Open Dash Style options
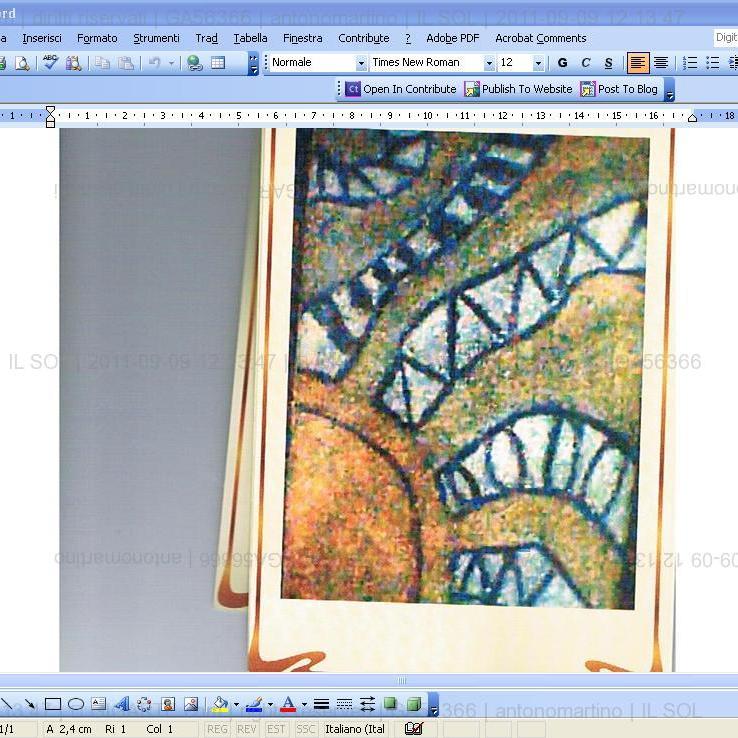Image resolution: width=738 pixels, height=738 pixels. pos(344,704)
